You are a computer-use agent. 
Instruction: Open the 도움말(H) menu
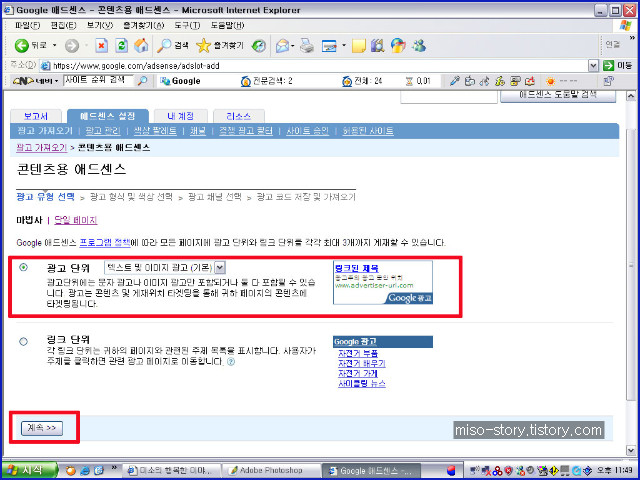coord(227,25)
